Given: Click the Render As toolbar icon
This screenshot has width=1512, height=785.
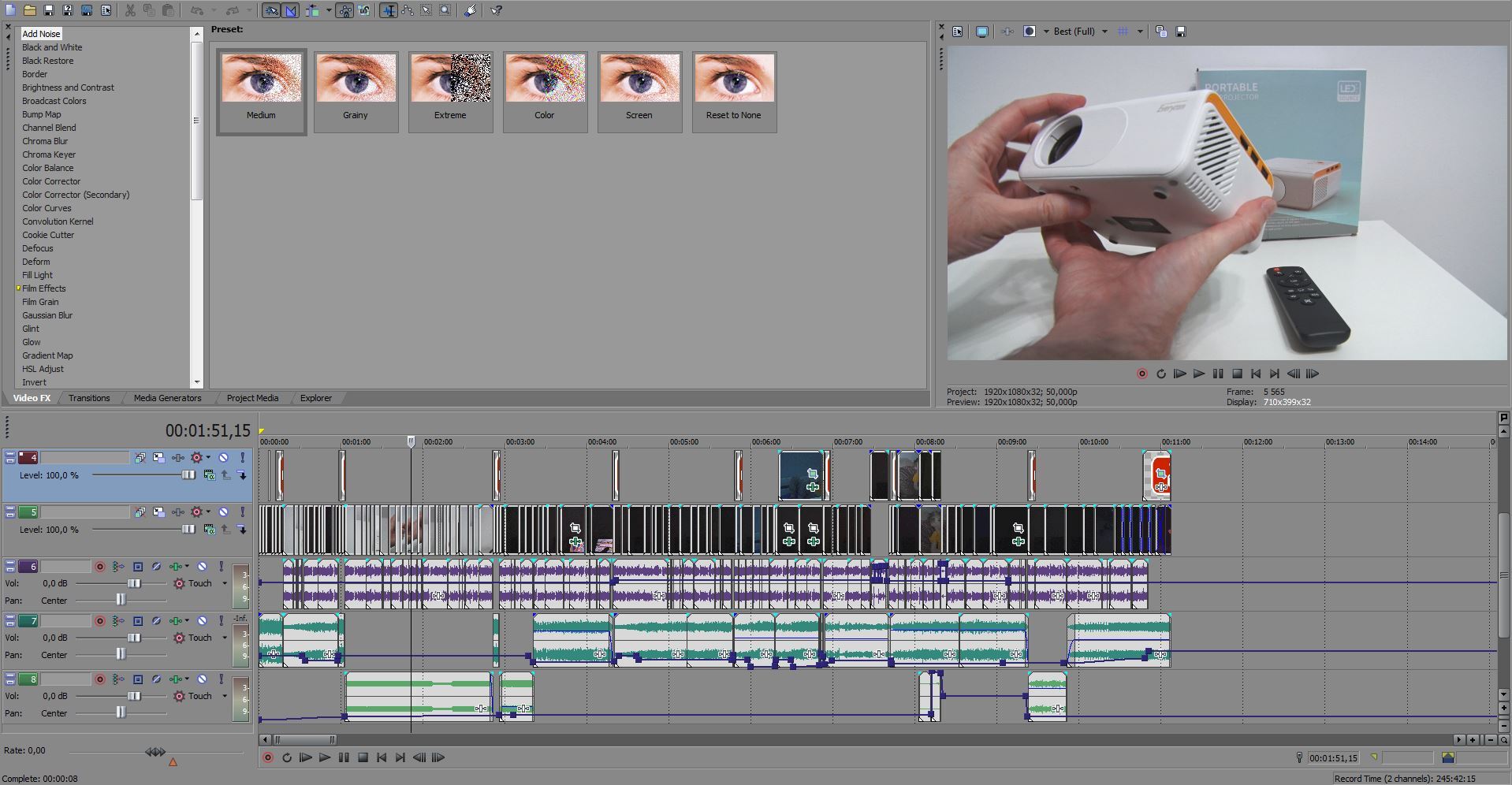Looking at the screenshot, I should 87,10.
